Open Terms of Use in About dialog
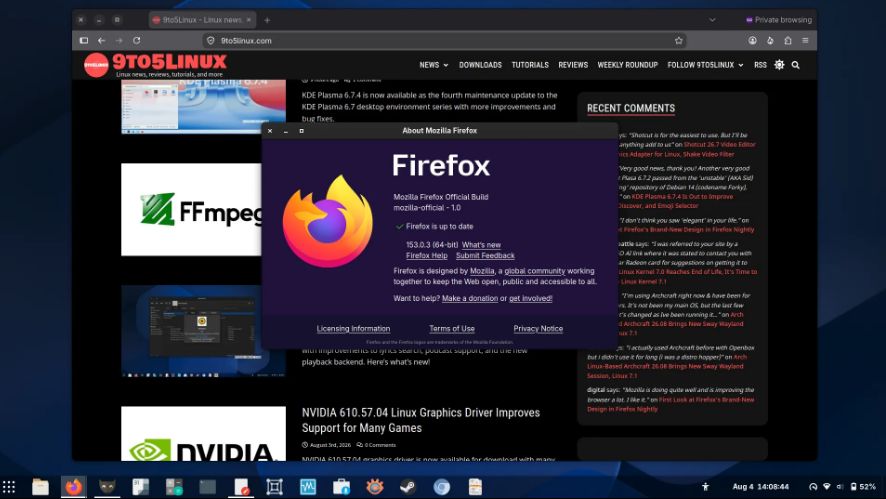The height and width of the screenshot is (499, 886). pyautogui.click(x=451, y=328)
